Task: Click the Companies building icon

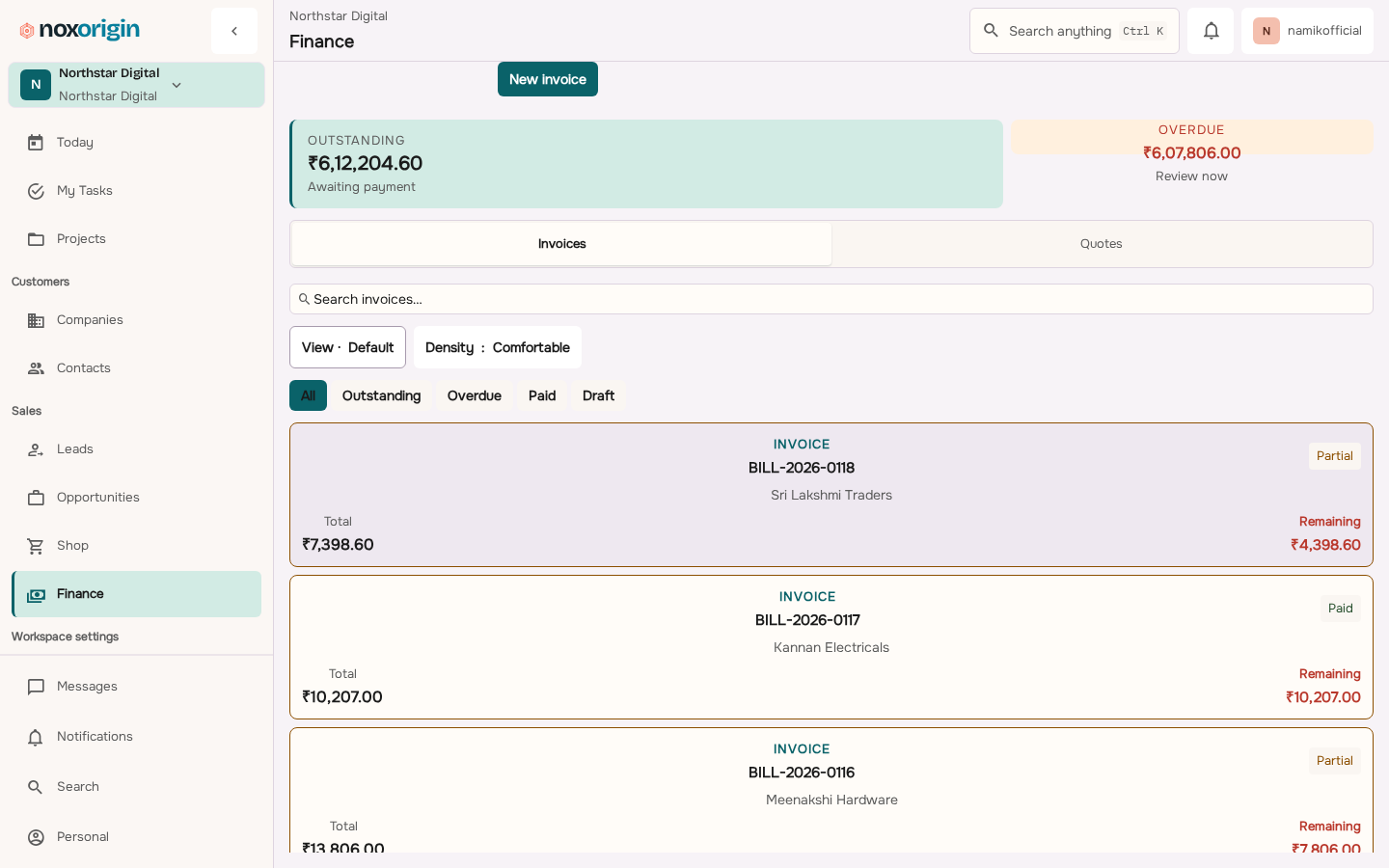Action: coord(36,320)
